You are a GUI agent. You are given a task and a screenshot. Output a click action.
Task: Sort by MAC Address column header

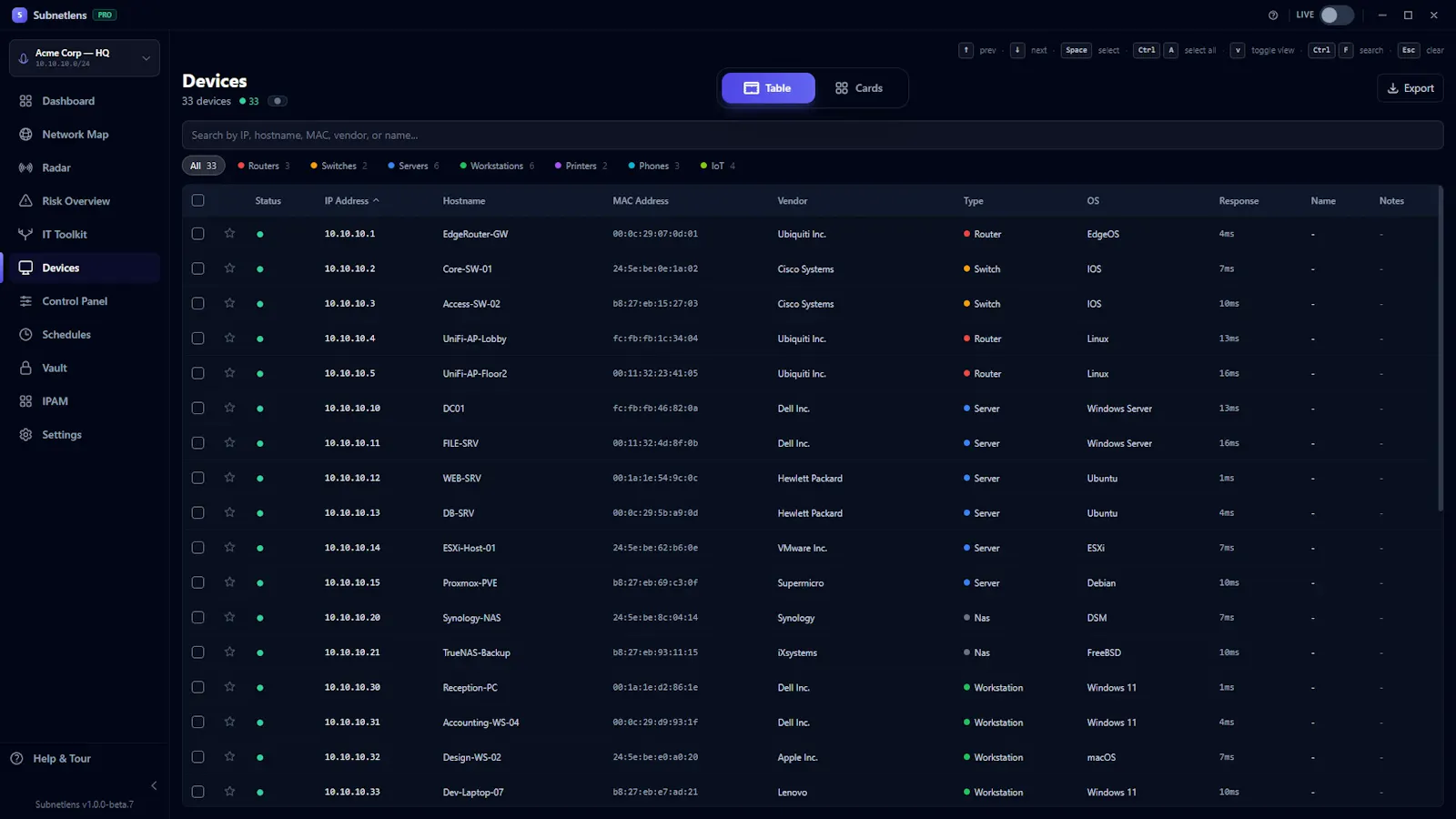[641, 201]
